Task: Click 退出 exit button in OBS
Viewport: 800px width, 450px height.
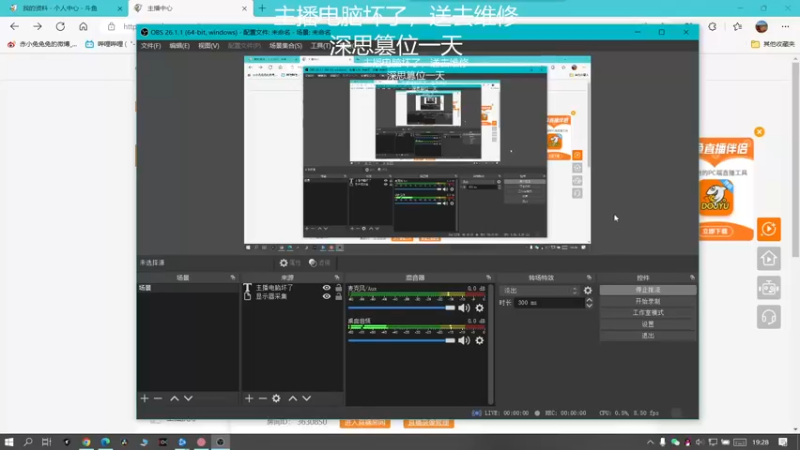Action: click(x=648, y=336)
